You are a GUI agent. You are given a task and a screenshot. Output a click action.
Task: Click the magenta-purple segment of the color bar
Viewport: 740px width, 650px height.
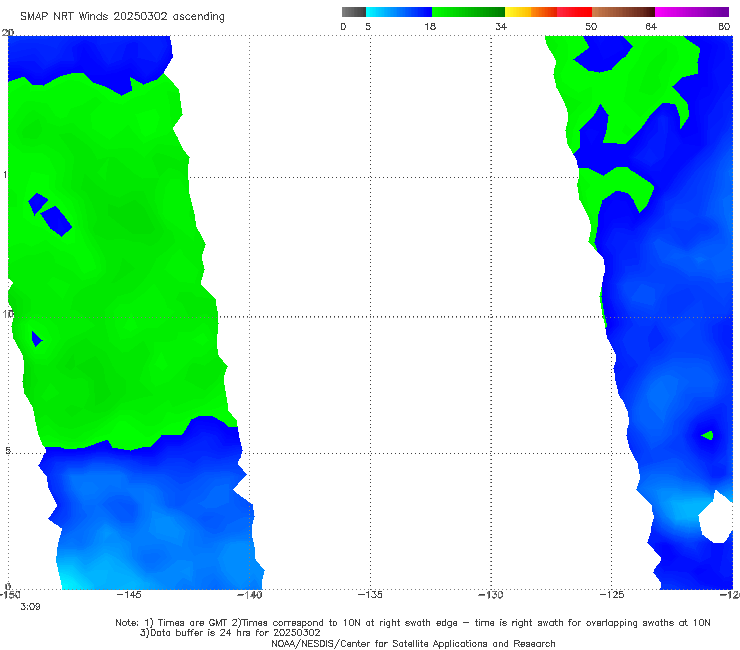click(x=692, y=12)
